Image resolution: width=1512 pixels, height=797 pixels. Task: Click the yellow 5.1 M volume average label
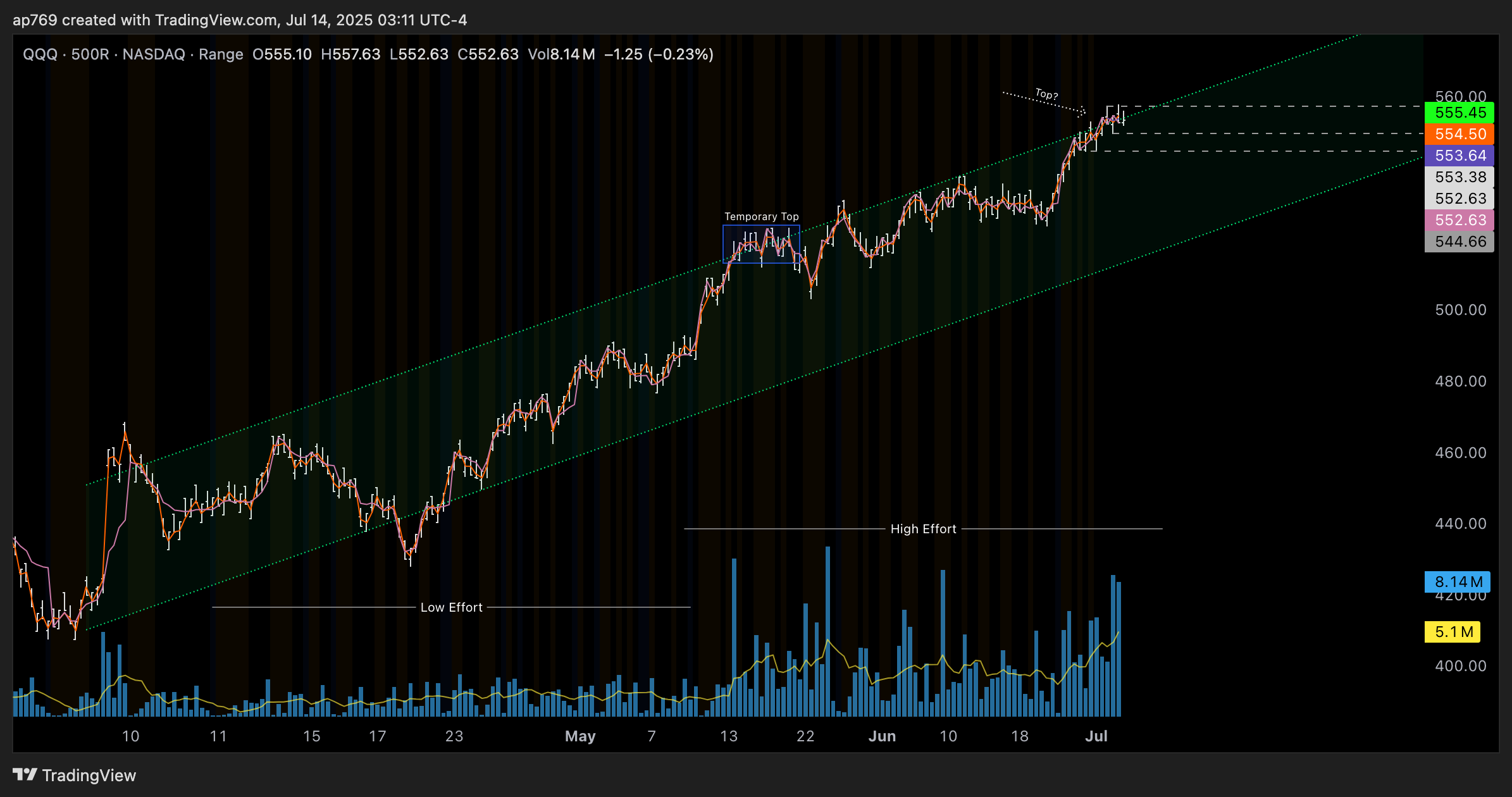pyautogui.click(x=1453, y=632)
